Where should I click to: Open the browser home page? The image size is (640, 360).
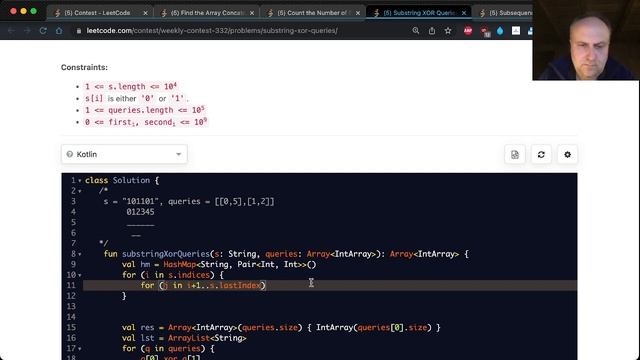pos(59,31)
